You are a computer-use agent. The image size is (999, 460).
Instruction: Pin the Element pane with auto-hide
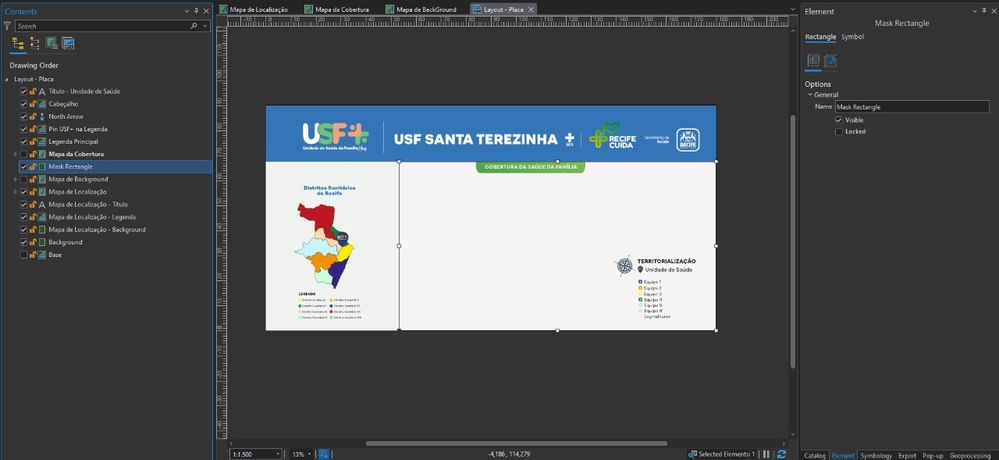pyautogui.click(x=984, y=11)
